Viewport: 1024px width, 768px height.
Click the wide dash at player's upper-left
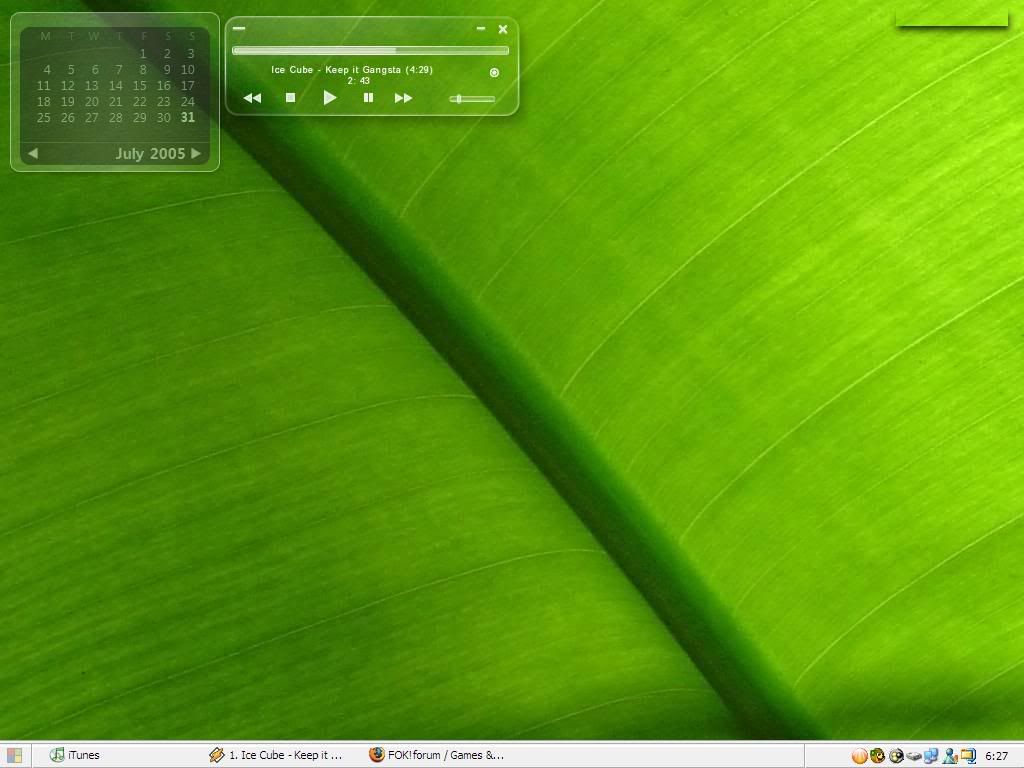pyautogui.click(x=239, y=28)
